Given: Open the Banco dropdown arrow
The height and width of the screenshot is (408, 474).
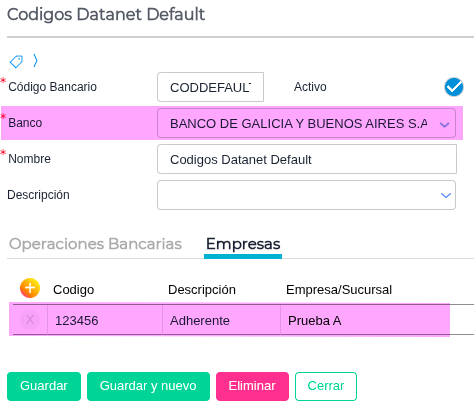Looking at the screenshot, I should [x=444, y=125].
